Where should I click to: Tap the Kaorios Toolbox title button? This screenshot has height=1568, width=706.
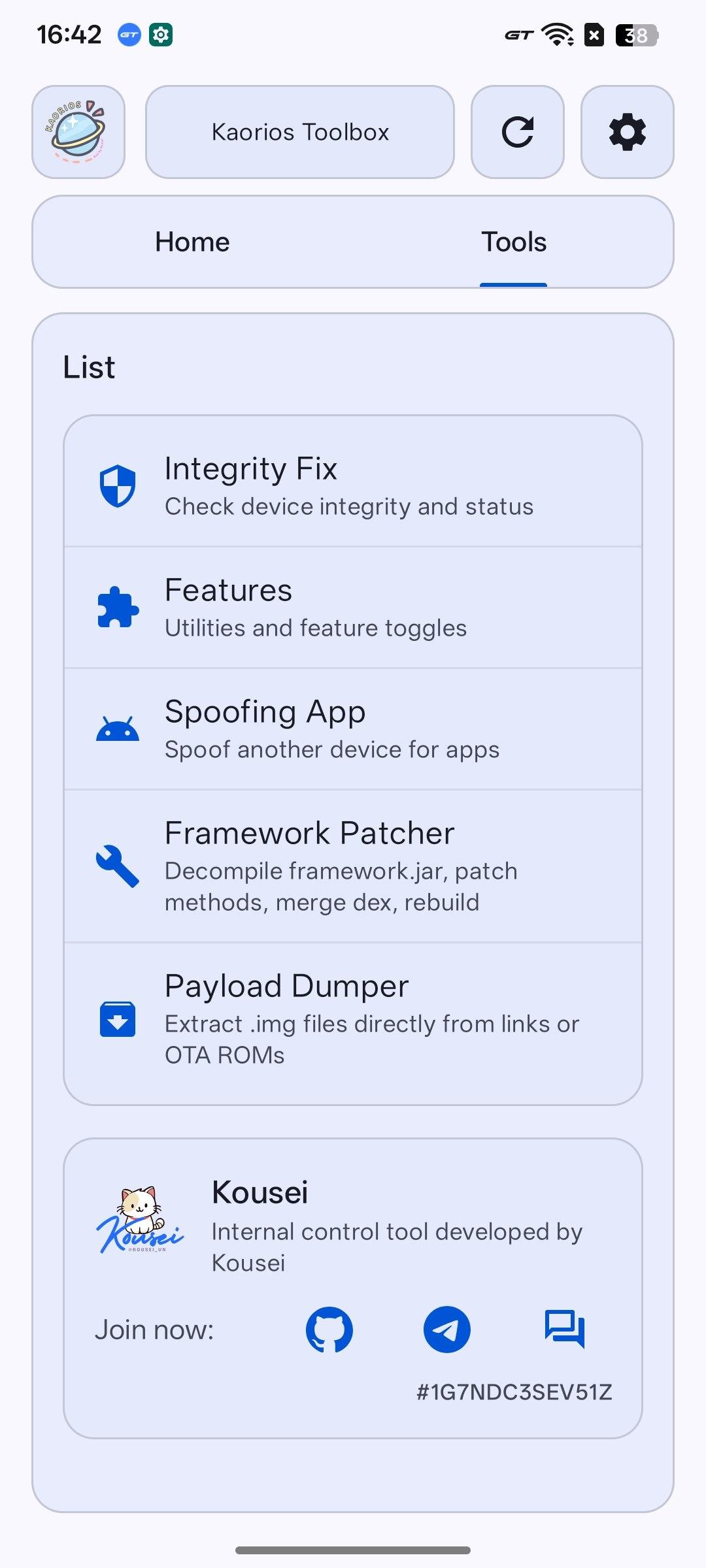(x=300, y=132)
